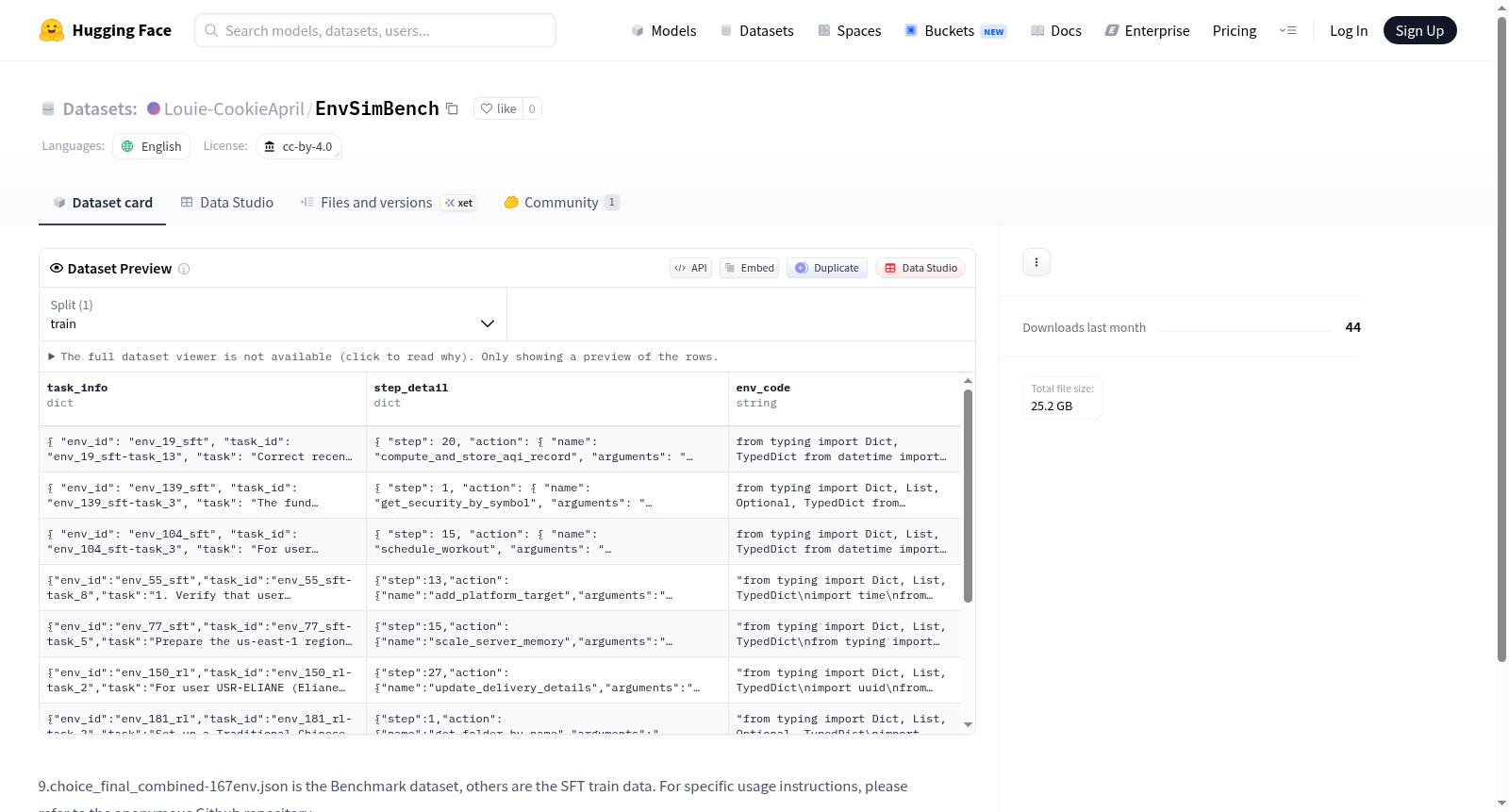Click the Embed button
Screen dimensions: 1509x812
coord(750,268)
